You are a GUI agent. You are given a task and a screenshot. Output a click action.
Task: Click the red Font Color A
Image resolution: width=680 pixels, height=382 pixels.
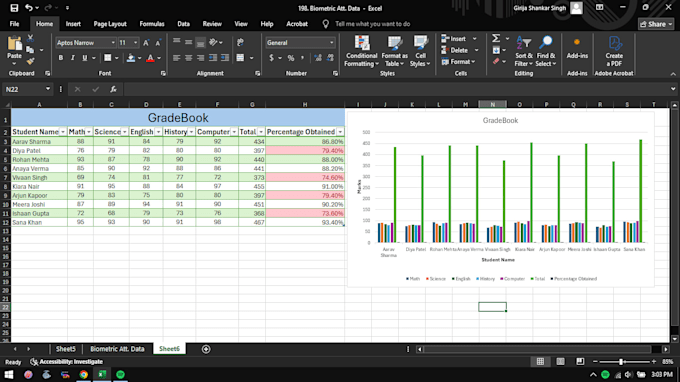150,58
